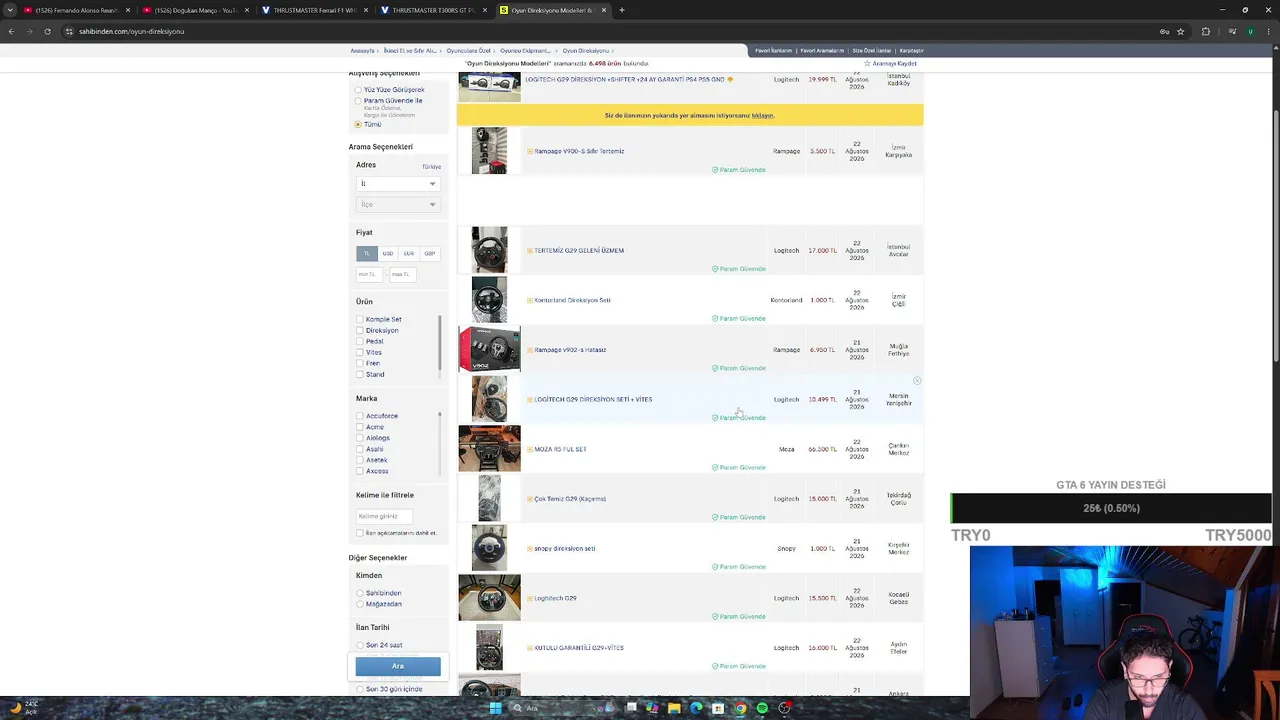
Task: Open Google Chrome from the taskbar
Action: pos(740,708)
